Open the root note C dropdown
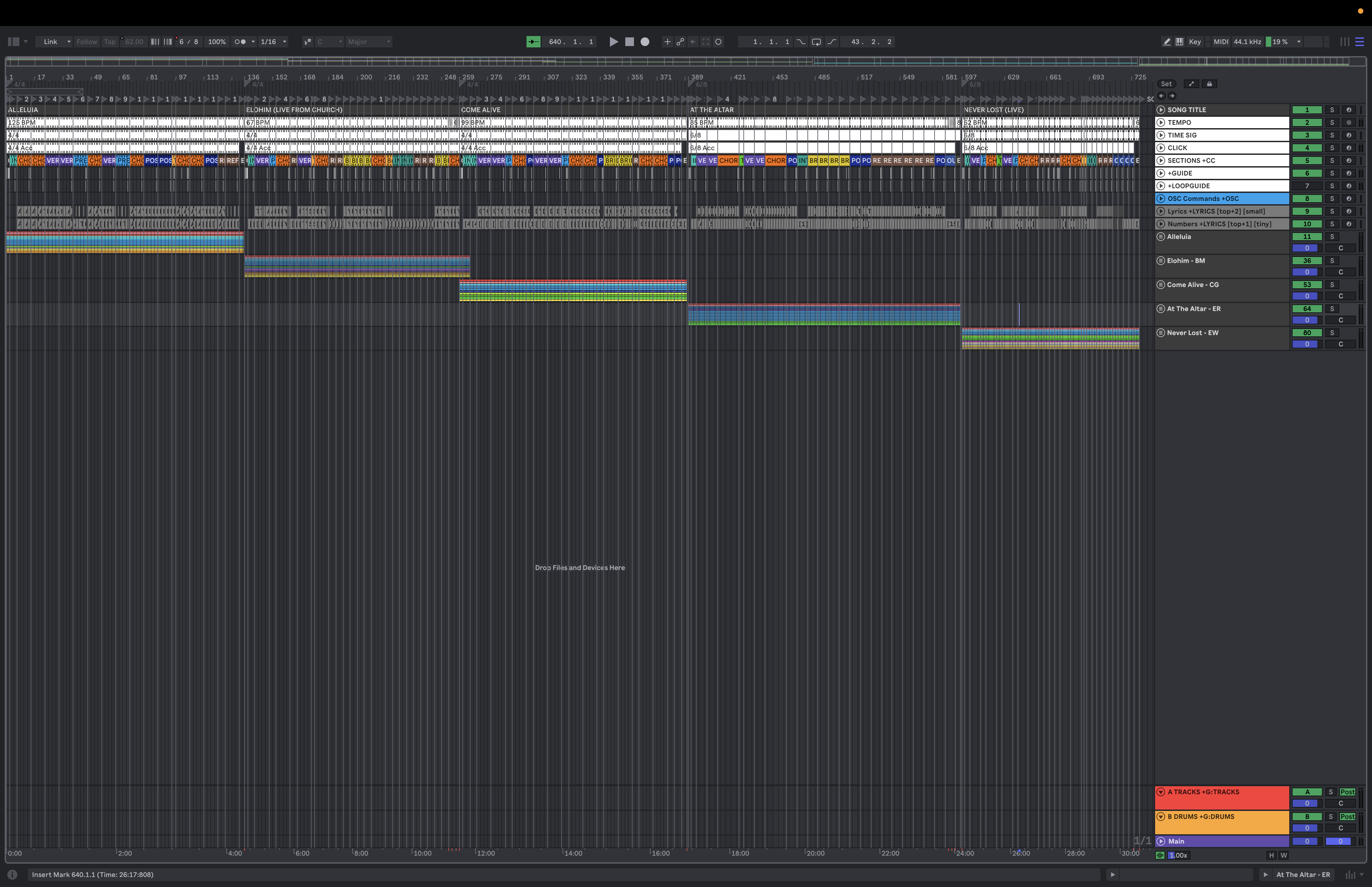Screen dimensions: 1372x887 (330, 41)
